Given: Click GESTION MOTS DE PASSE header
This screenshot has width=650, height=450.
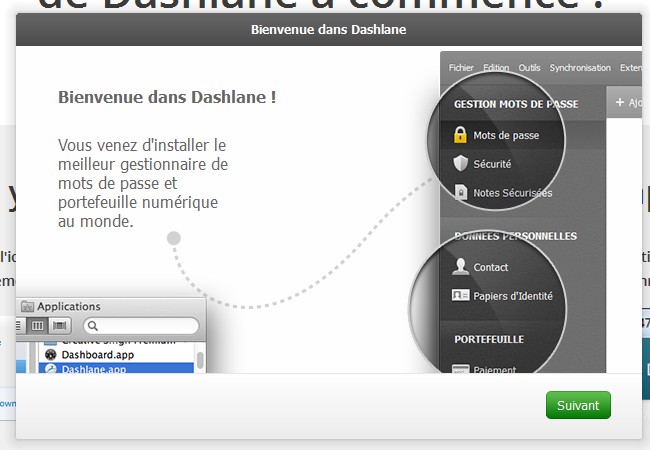Looking at the screenshot, I should point(516,104).
